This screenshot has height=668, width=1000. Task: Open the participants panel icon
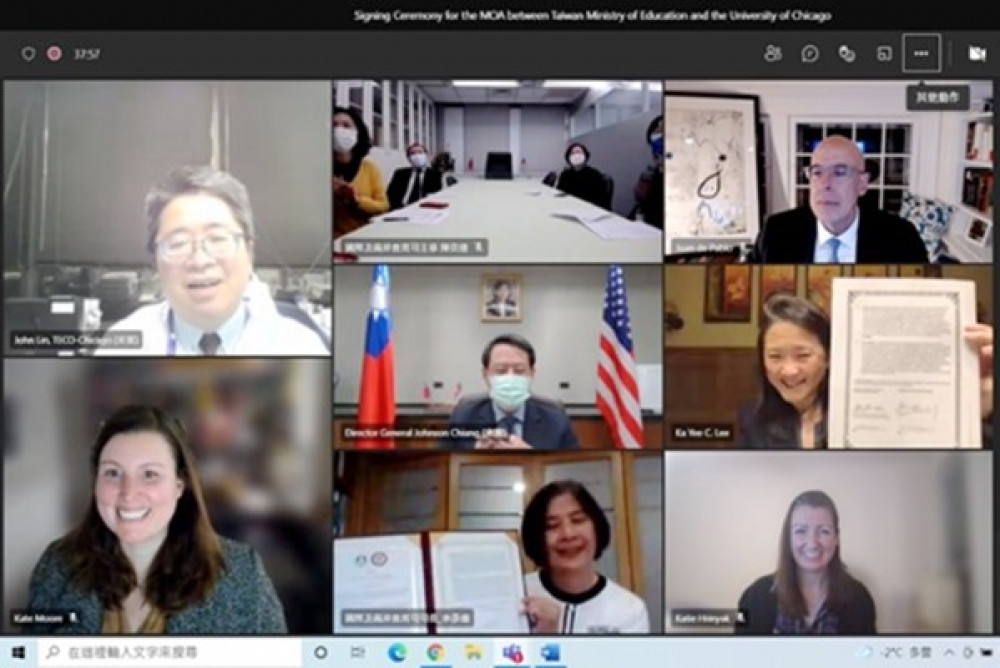(x=772, y=54)
